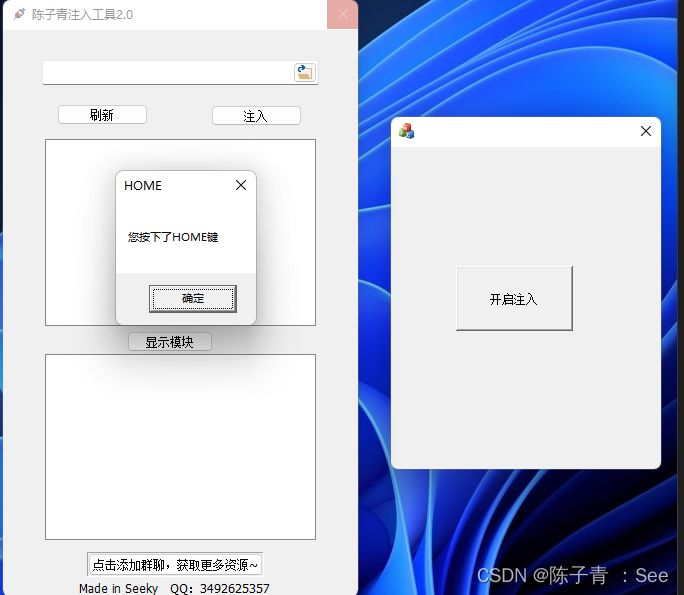This screenshot has height=595, width=684.
Task: Click the 显示模块 button
Action: tap(170, 342)
